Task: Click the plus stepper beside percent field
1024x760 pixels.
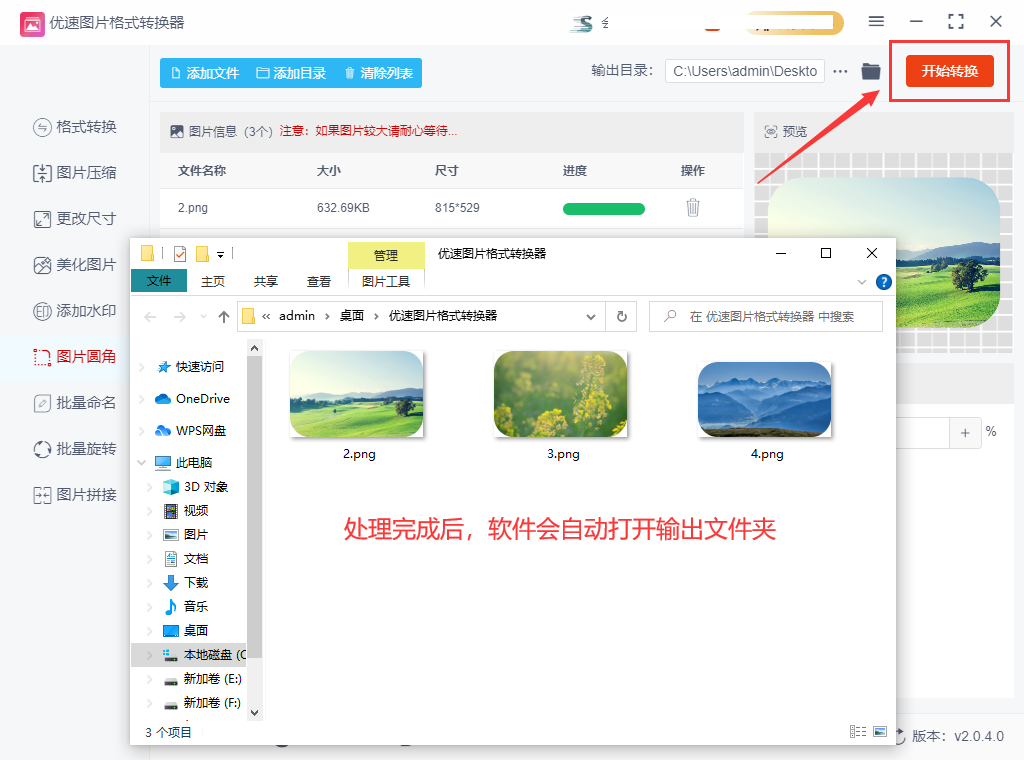Action: (x=965, y=433)
